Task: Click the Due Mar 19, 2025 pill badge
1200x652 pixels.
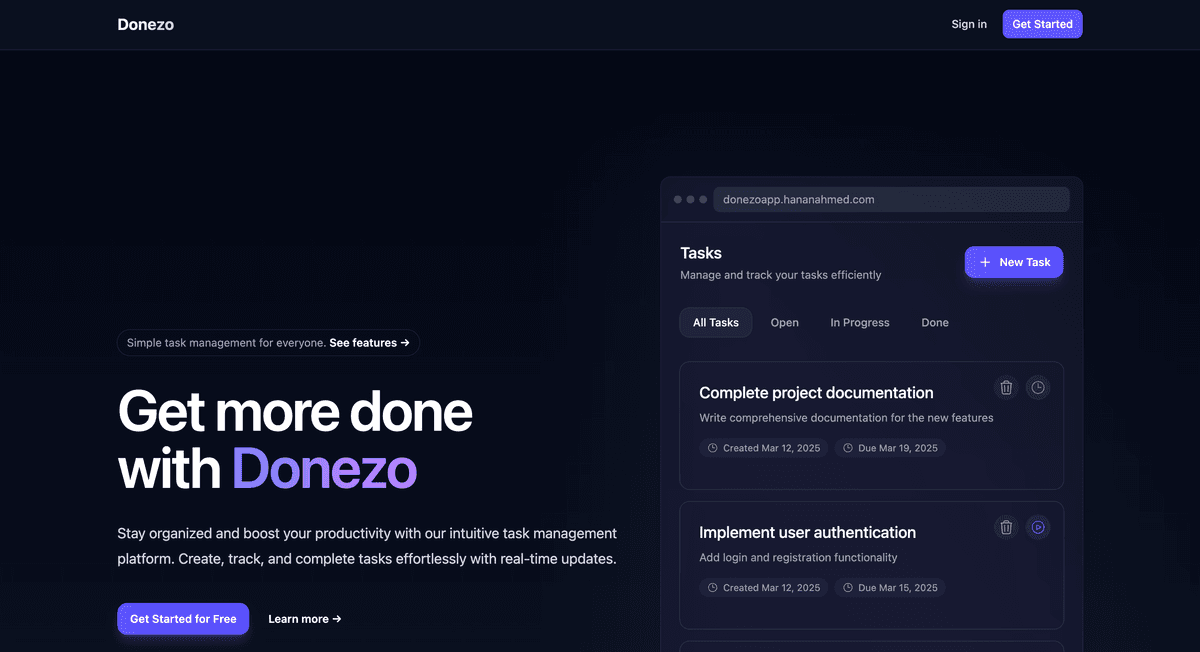Action: point(890,447)
